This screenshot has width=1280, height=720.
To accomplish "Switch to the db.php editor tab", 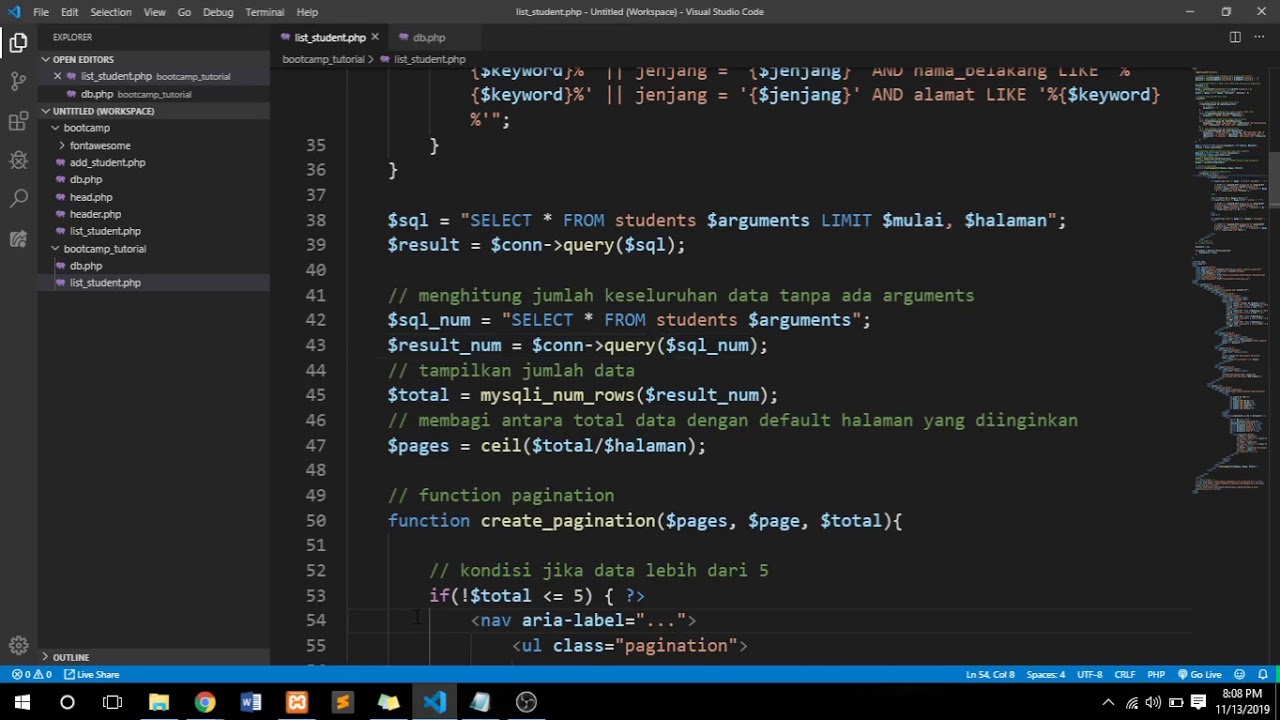I will click(x=429, y=37).
